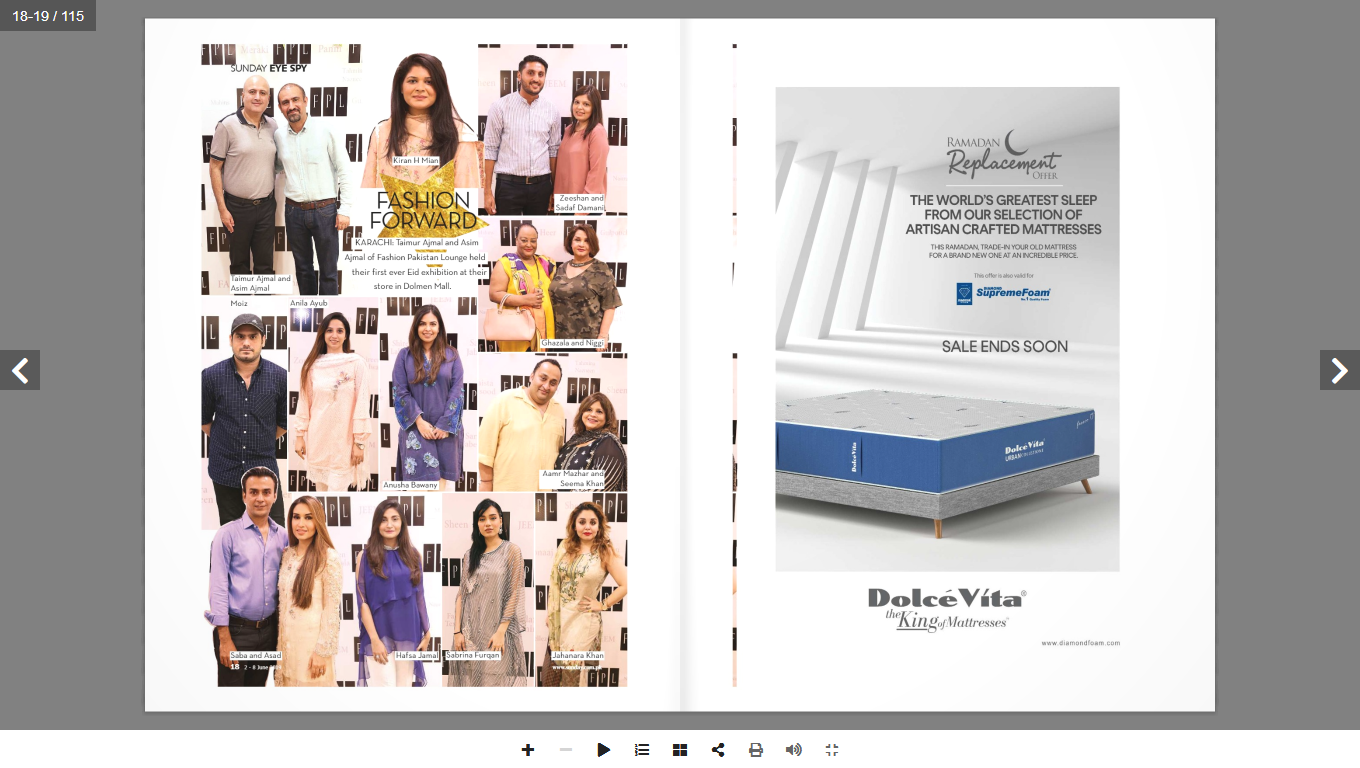Click the Saba and Asad caption
This screenshot has height=768, width=1360.
(x=256, y=656)
